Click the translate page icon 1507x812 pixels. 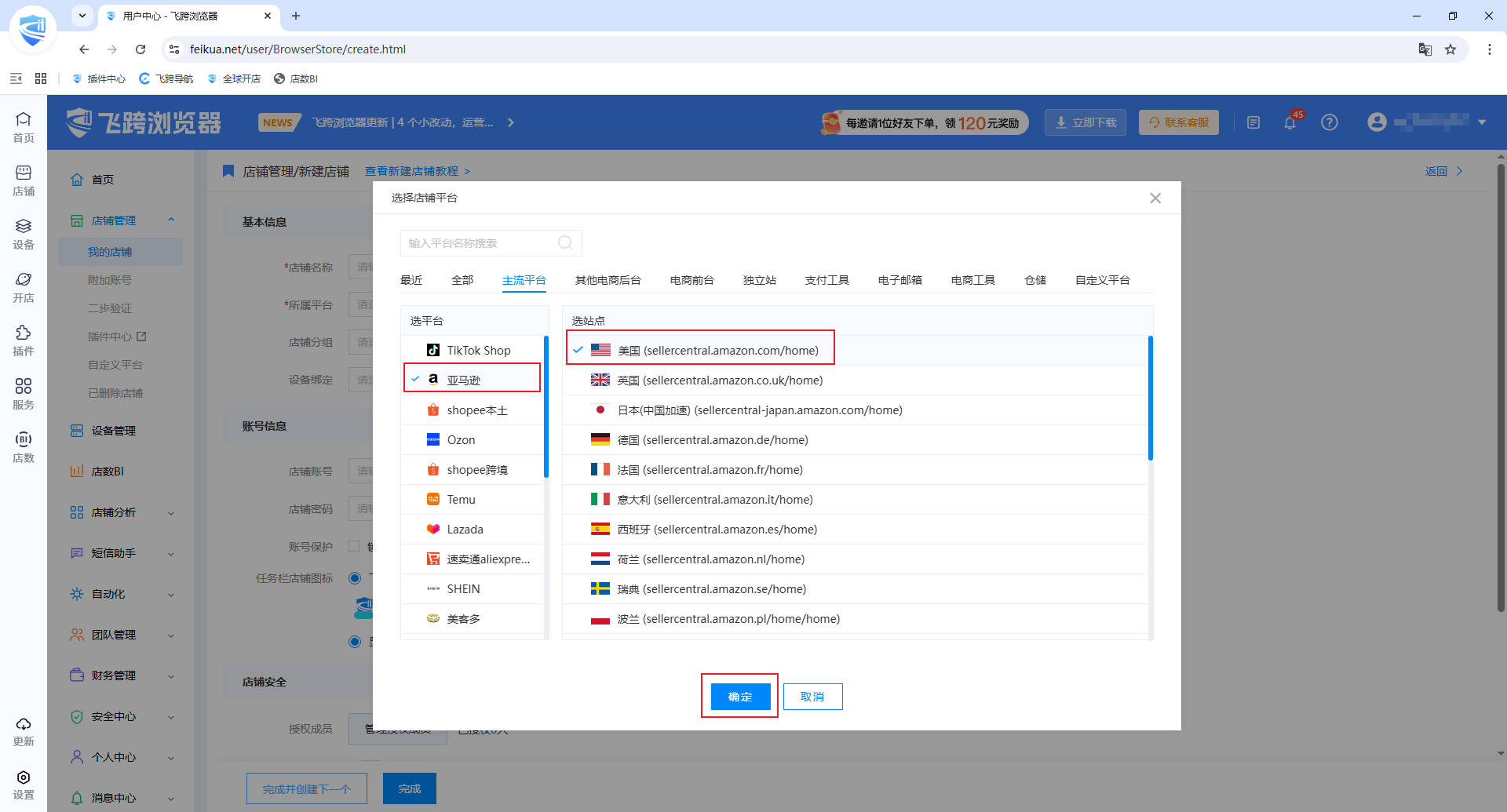coord(1425,49)
